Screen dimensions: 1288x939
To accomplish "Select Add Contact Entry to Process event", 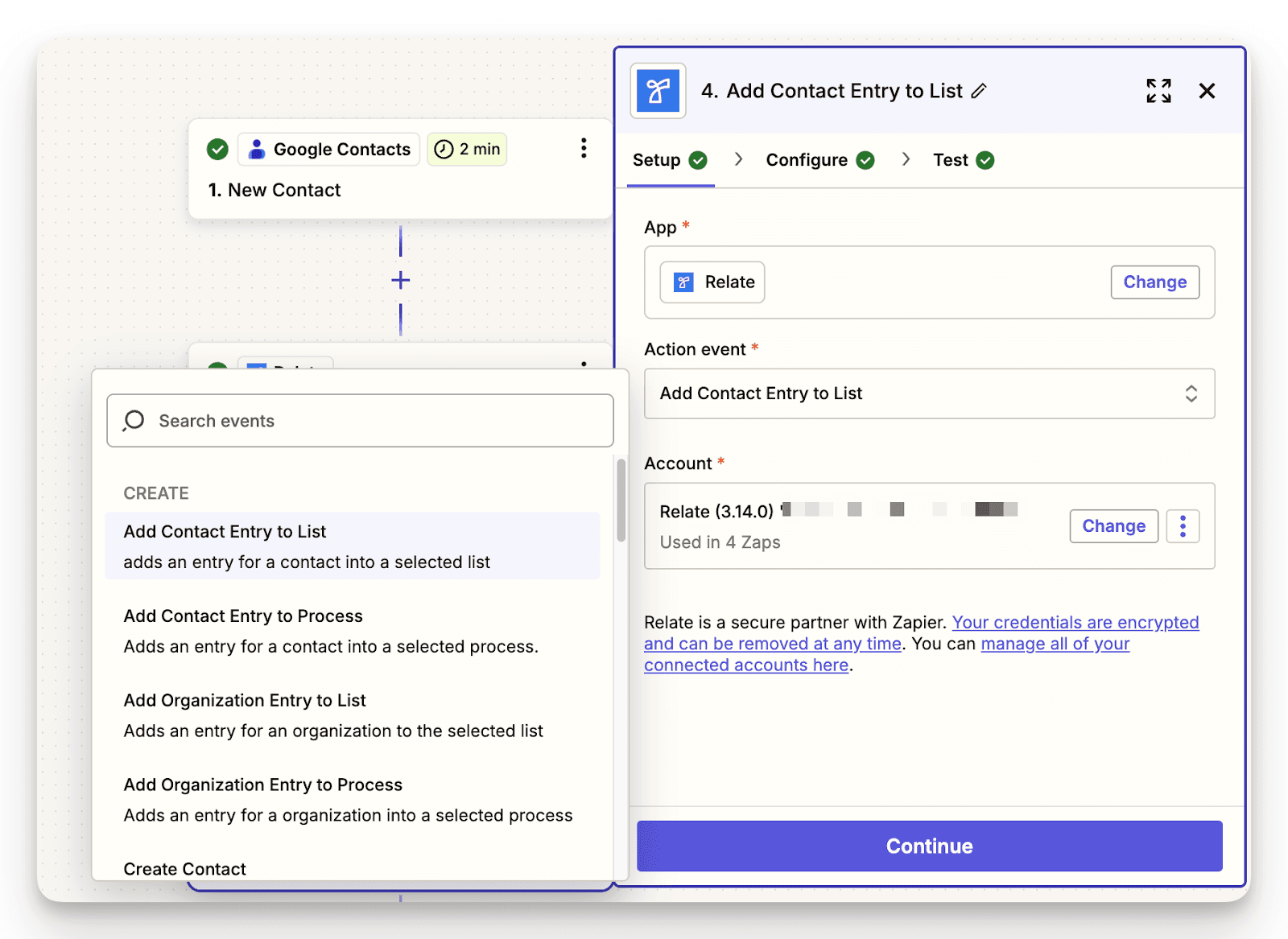I will point(353,630).
